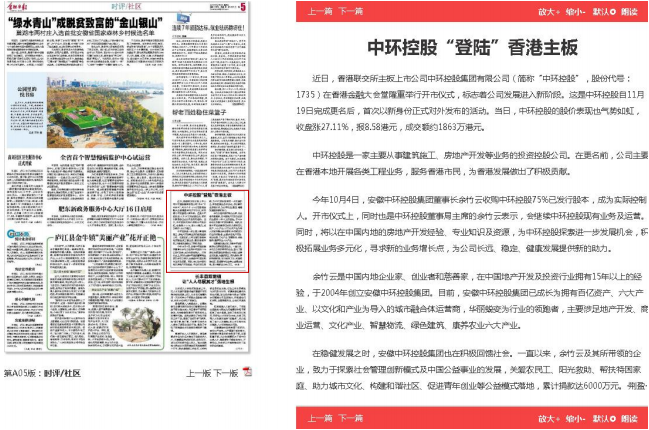
Task: Open the PDF download icon below the newspaper page
Action: coord(247,372)
